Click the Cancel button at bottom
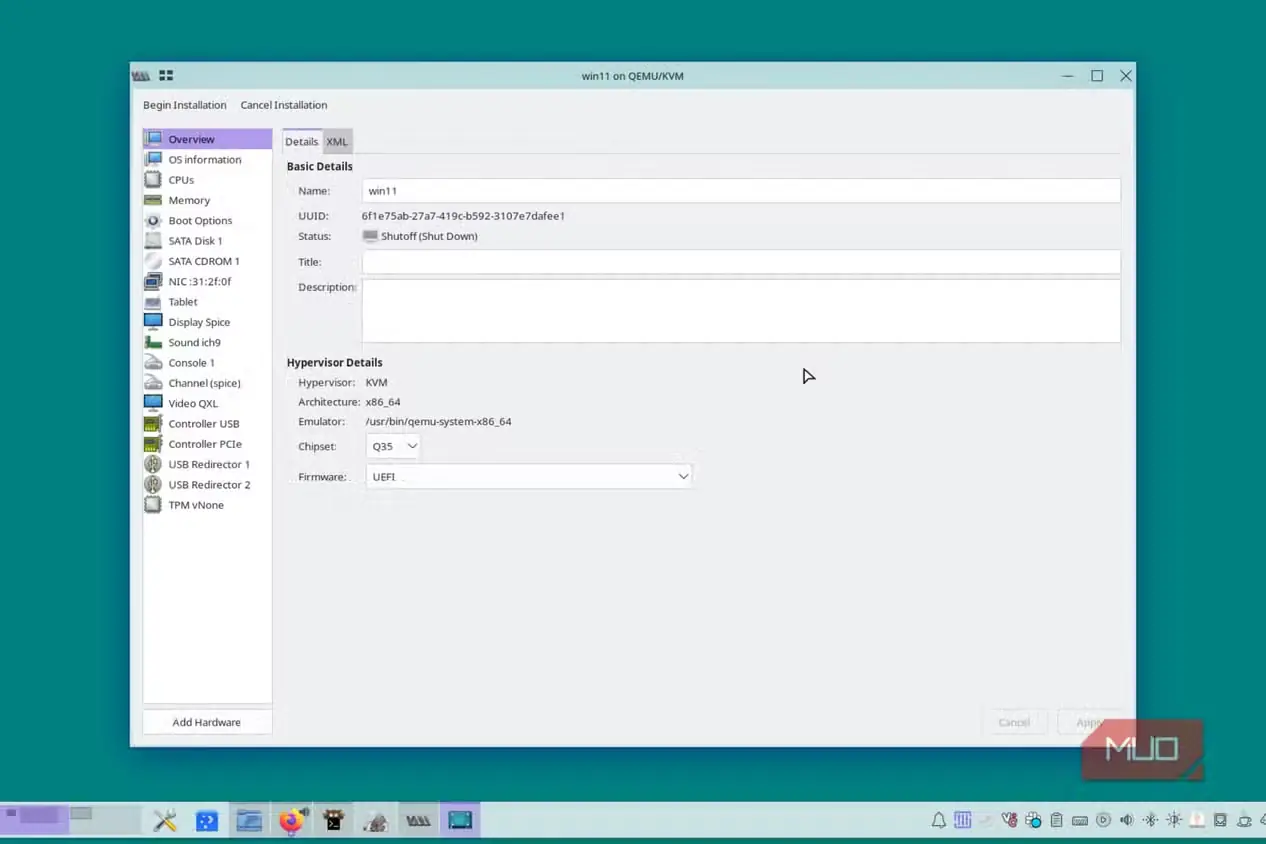The width and height of the screenshot is (1266, 844). pyautogui.click(x=1014, y=722)
